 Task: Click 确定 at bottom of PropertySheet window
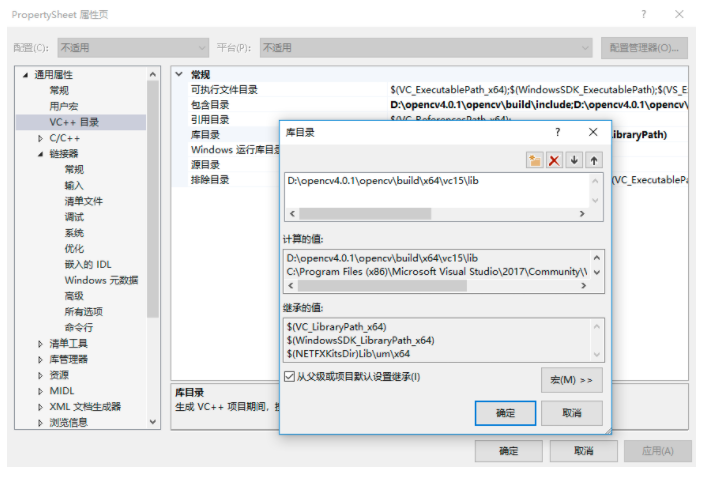(x=508, y=451)
